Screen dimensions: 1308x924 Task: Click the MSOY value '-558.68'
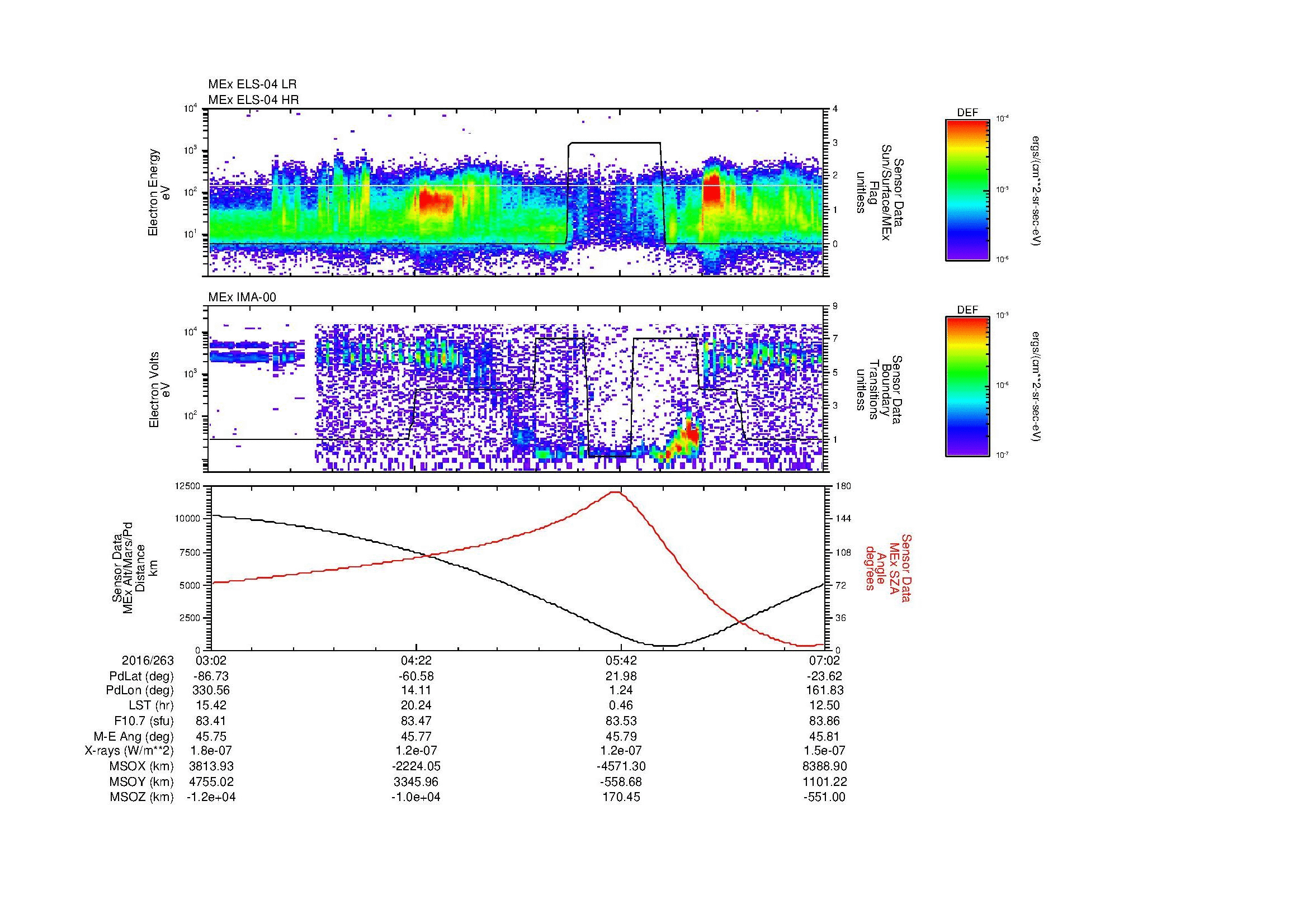tap(621, 781)
